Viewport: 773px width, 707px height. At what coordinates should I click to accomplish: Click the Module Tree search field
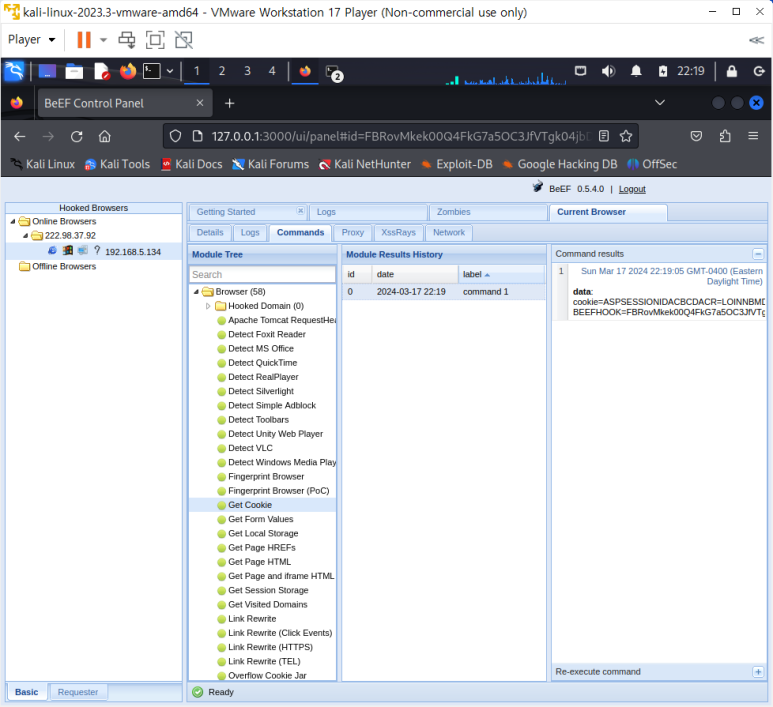coord(262,275)
